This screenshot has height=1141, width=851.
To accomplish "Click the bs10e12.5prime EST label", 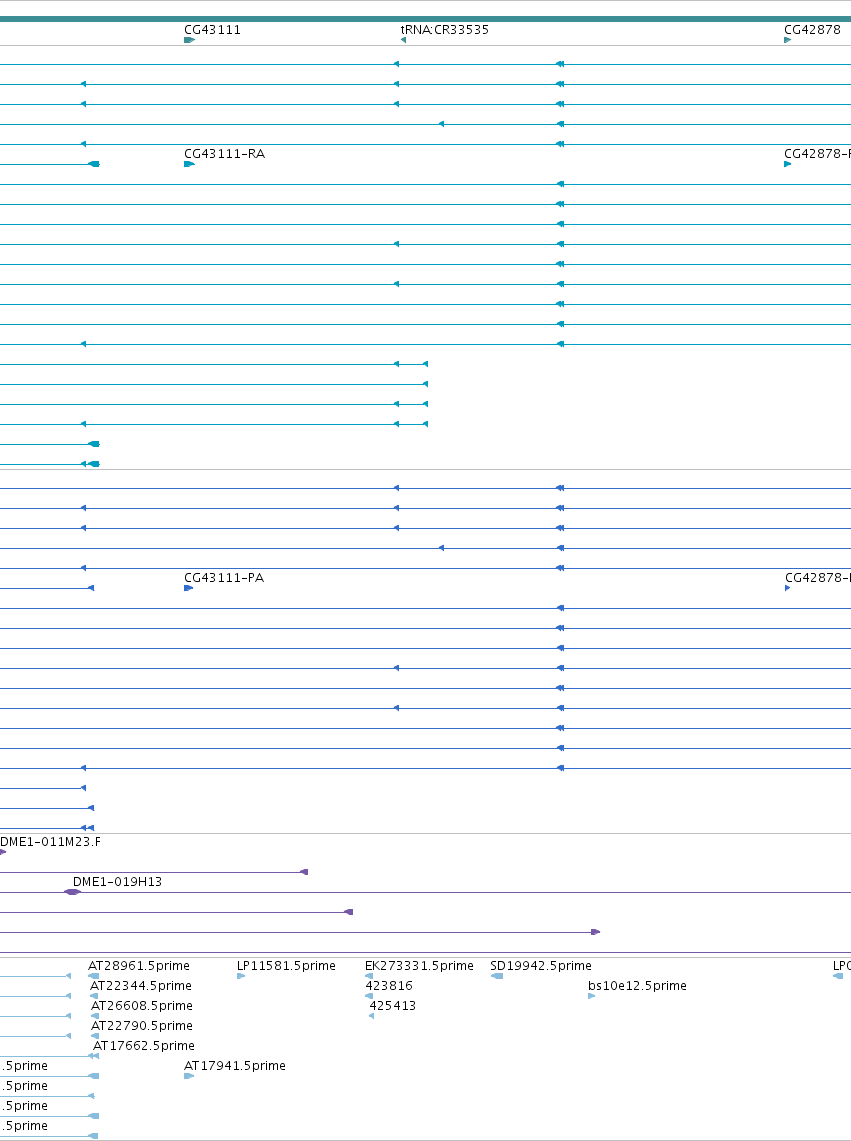I will click(x=638, y=986).
